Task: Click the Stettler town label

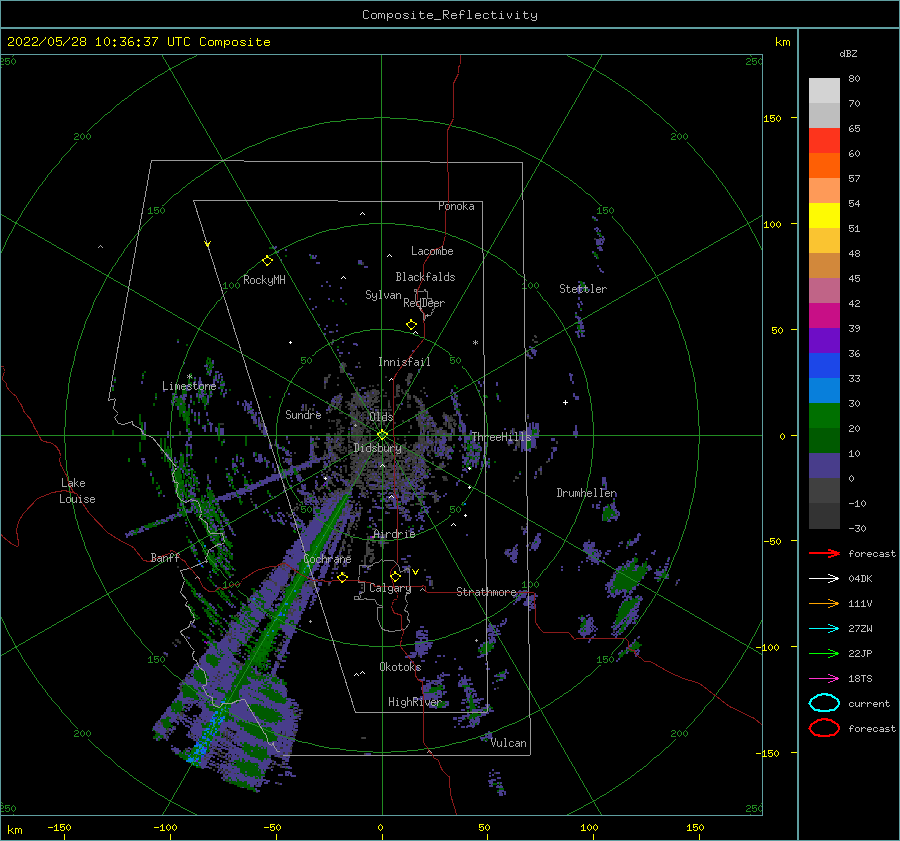Action: pyautogui.click(x=583, y=289)
